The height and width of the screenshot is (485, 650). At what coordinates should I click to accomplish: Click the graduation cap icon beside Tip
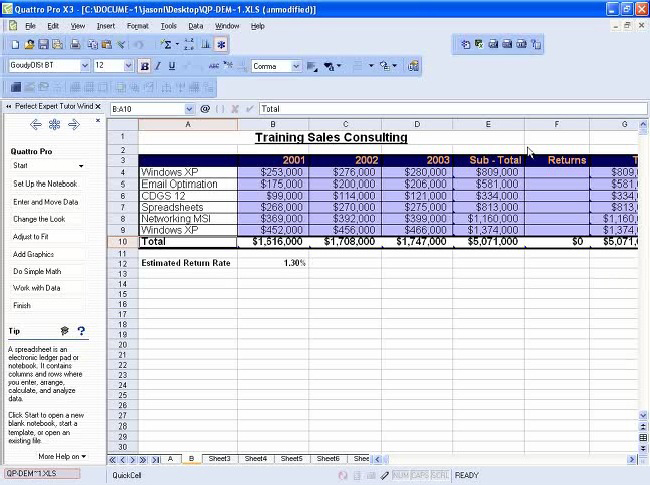[64, 331]
